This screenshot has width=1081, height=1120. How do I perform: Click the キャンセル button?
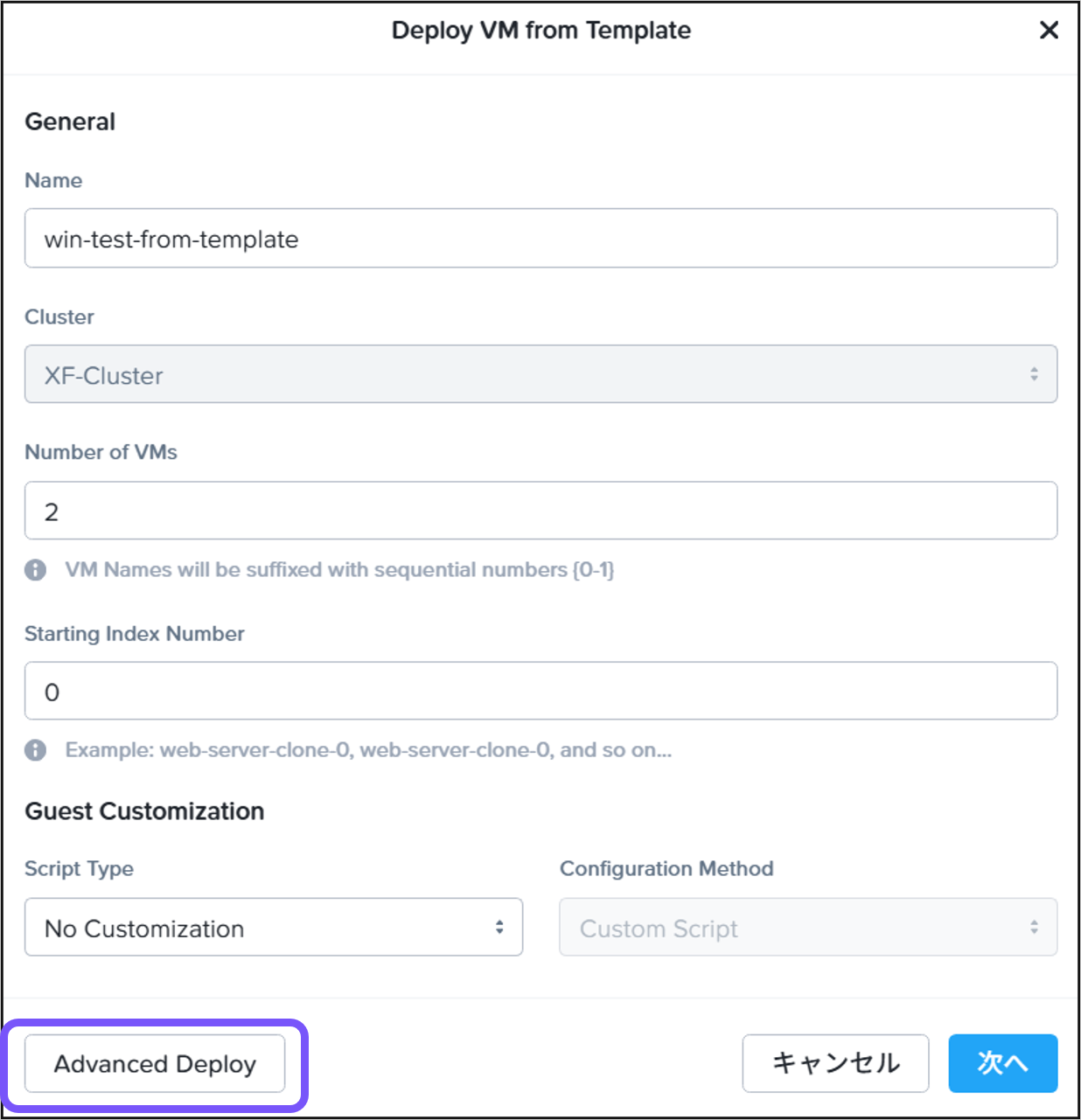834,1064
